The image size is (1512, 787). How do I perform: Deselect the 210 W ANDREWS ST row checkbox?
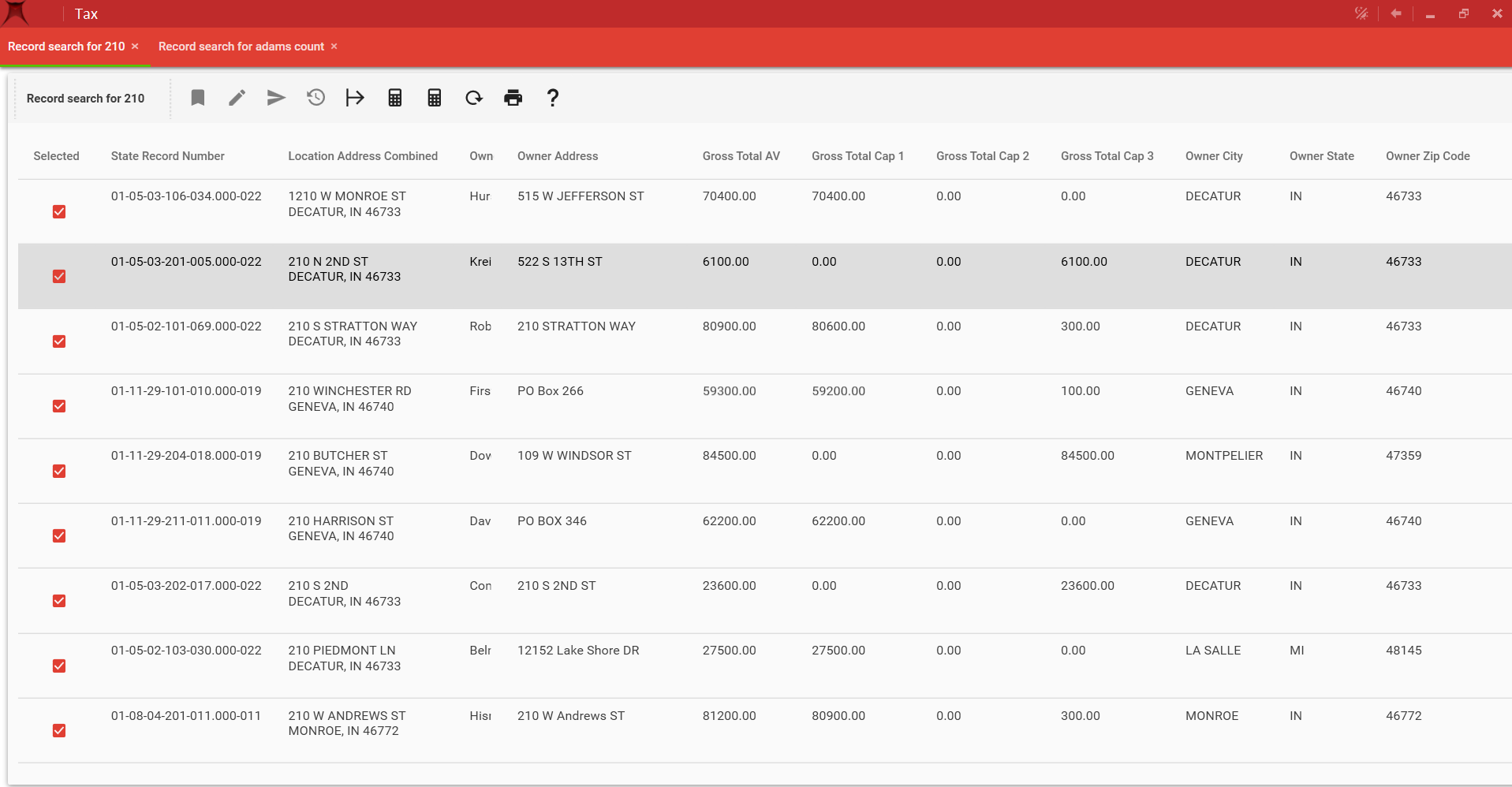tap(59, 731)
